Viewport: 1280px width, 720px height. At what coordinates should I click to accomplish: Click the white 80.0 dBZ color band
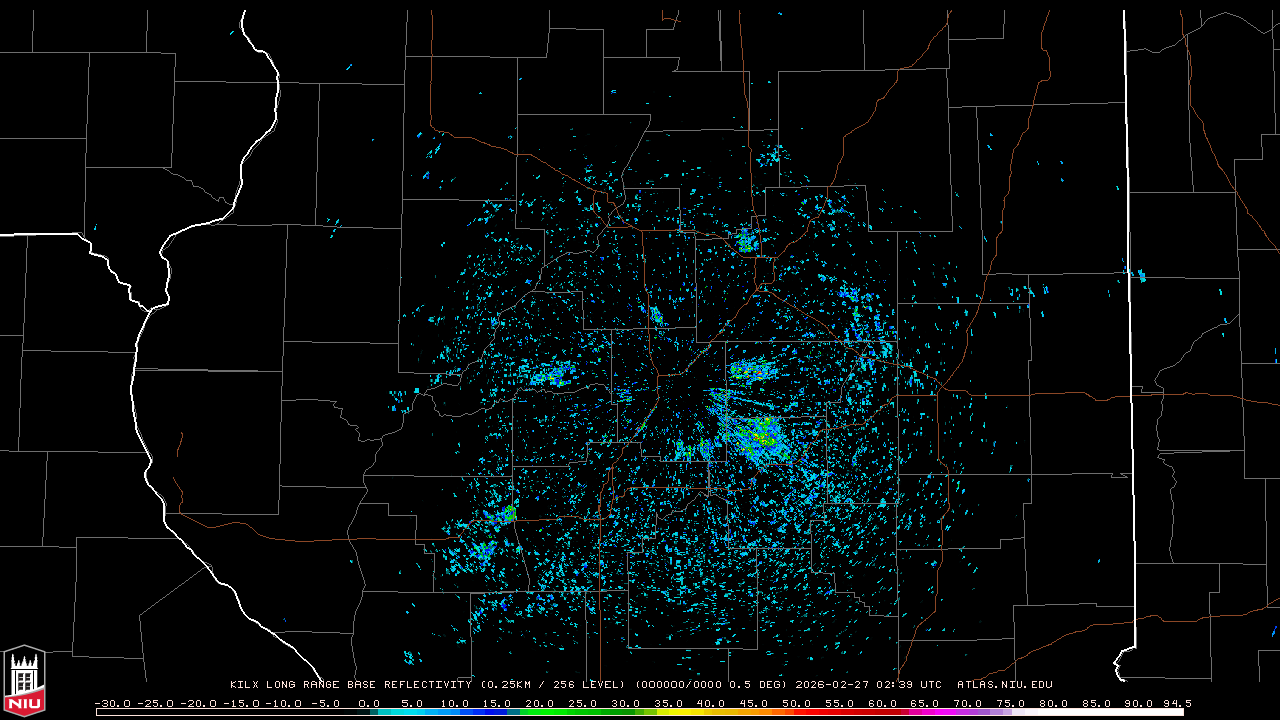click(x=1060, y=712)
